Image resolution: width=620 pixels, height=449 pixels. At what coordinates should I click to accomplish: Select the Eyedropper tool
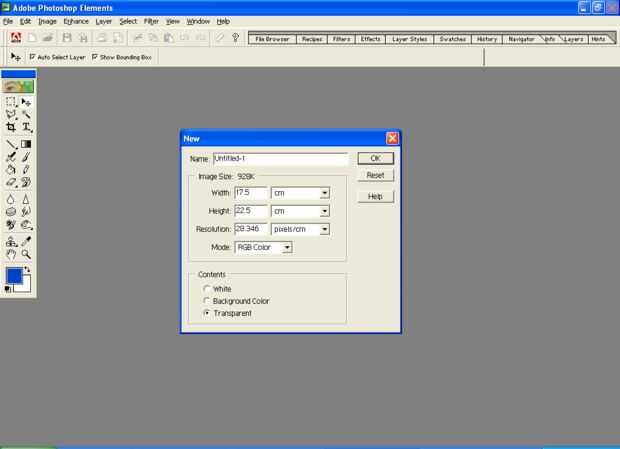[26, 241]
